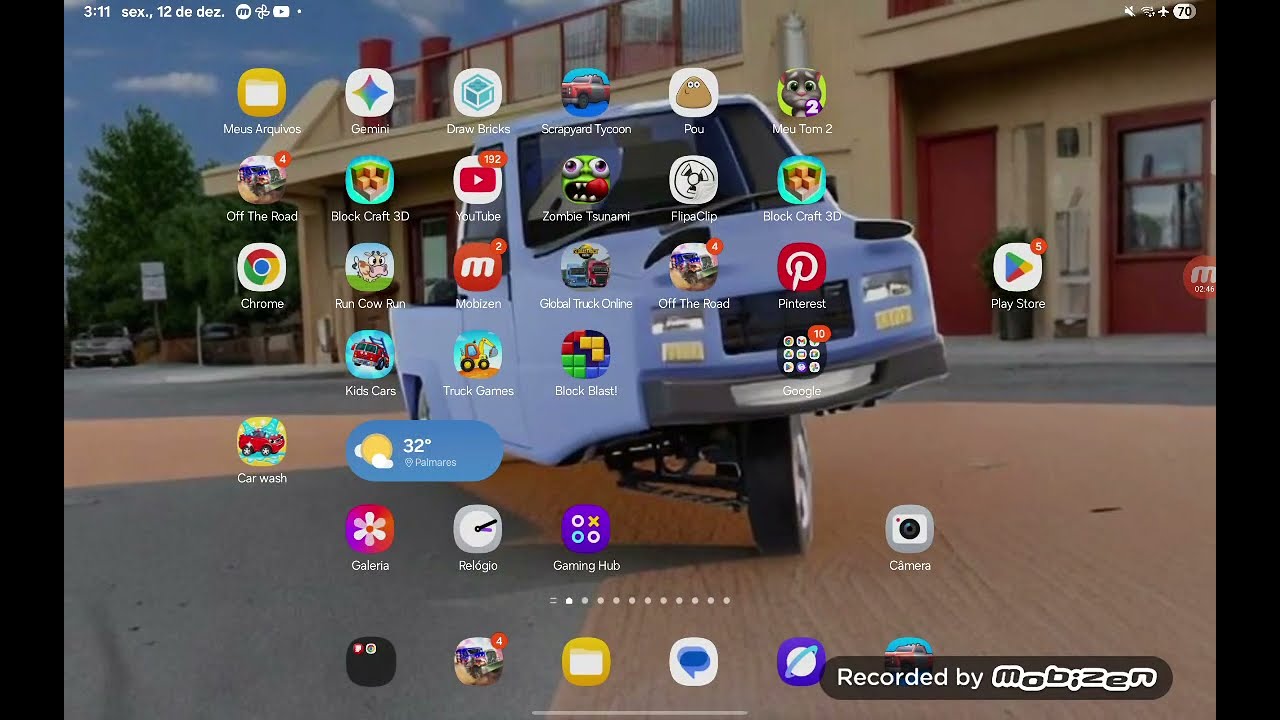Open the Draw Bricks game
Image resolution: width=1280 pixels, height=720 pixels.
478,93
